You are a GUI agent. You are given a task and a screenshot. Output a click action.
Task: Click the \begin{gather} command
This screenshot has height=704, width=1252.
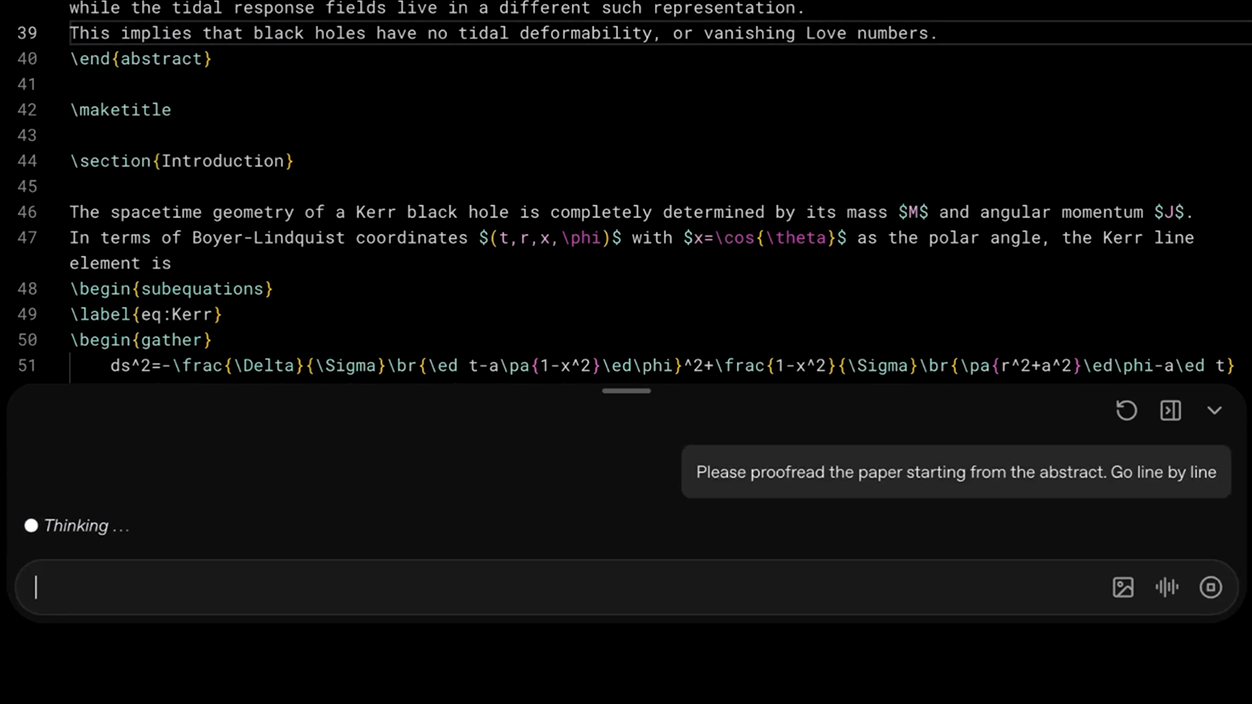click(x=140, y=340)
